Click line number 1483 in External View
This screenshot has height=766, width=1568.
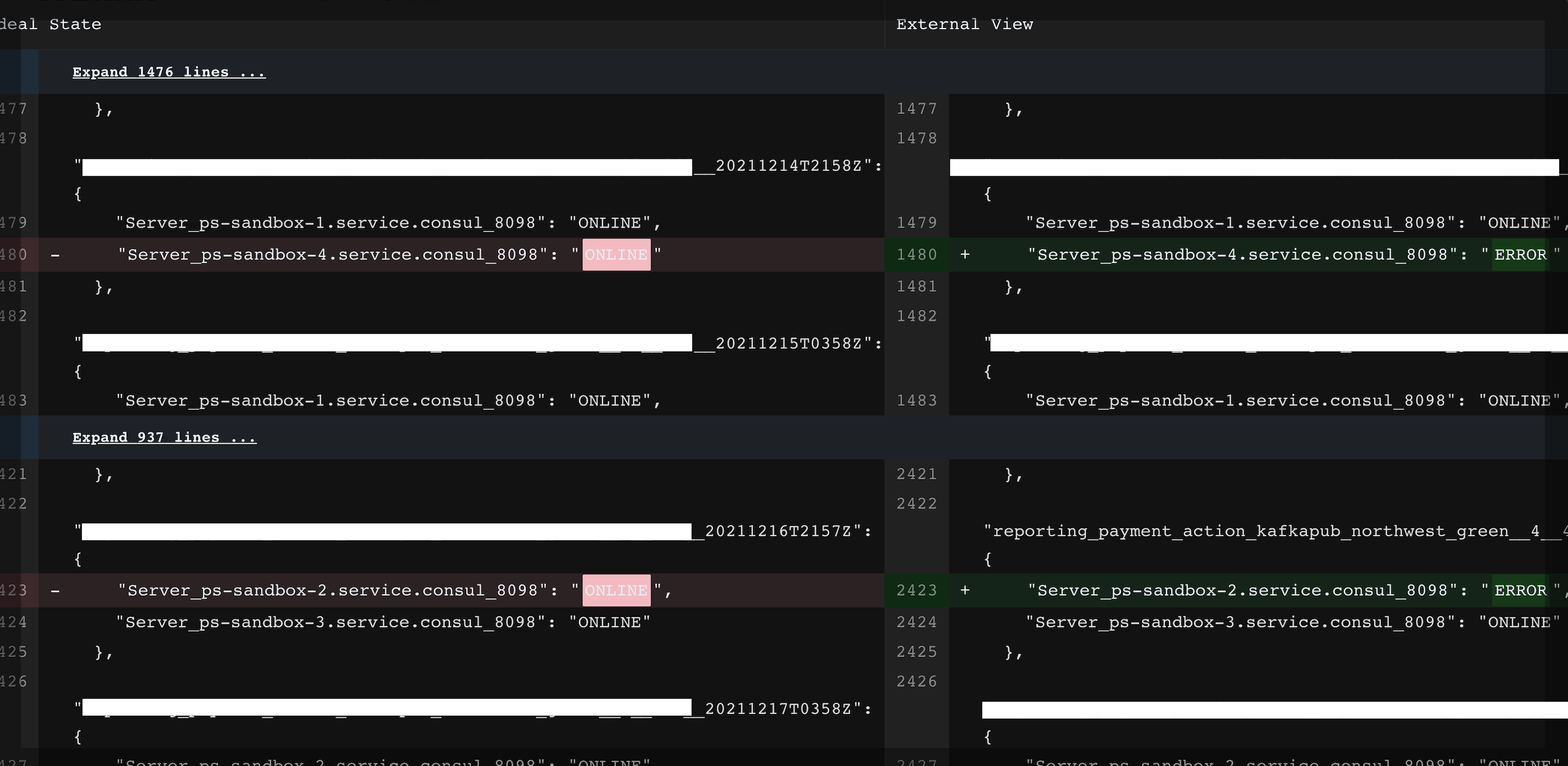click(x=916, y=401)
